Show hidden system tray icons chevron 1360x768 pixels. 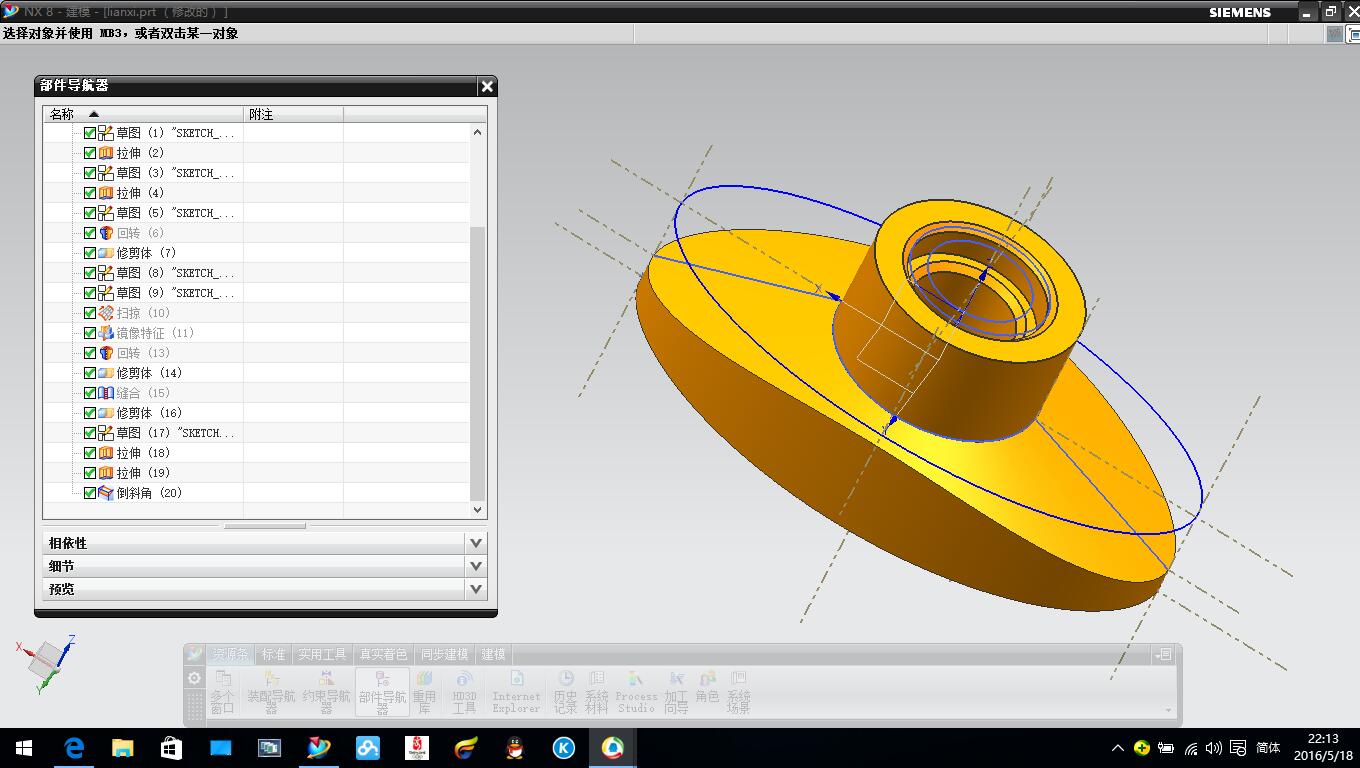tap(1117, 748)
